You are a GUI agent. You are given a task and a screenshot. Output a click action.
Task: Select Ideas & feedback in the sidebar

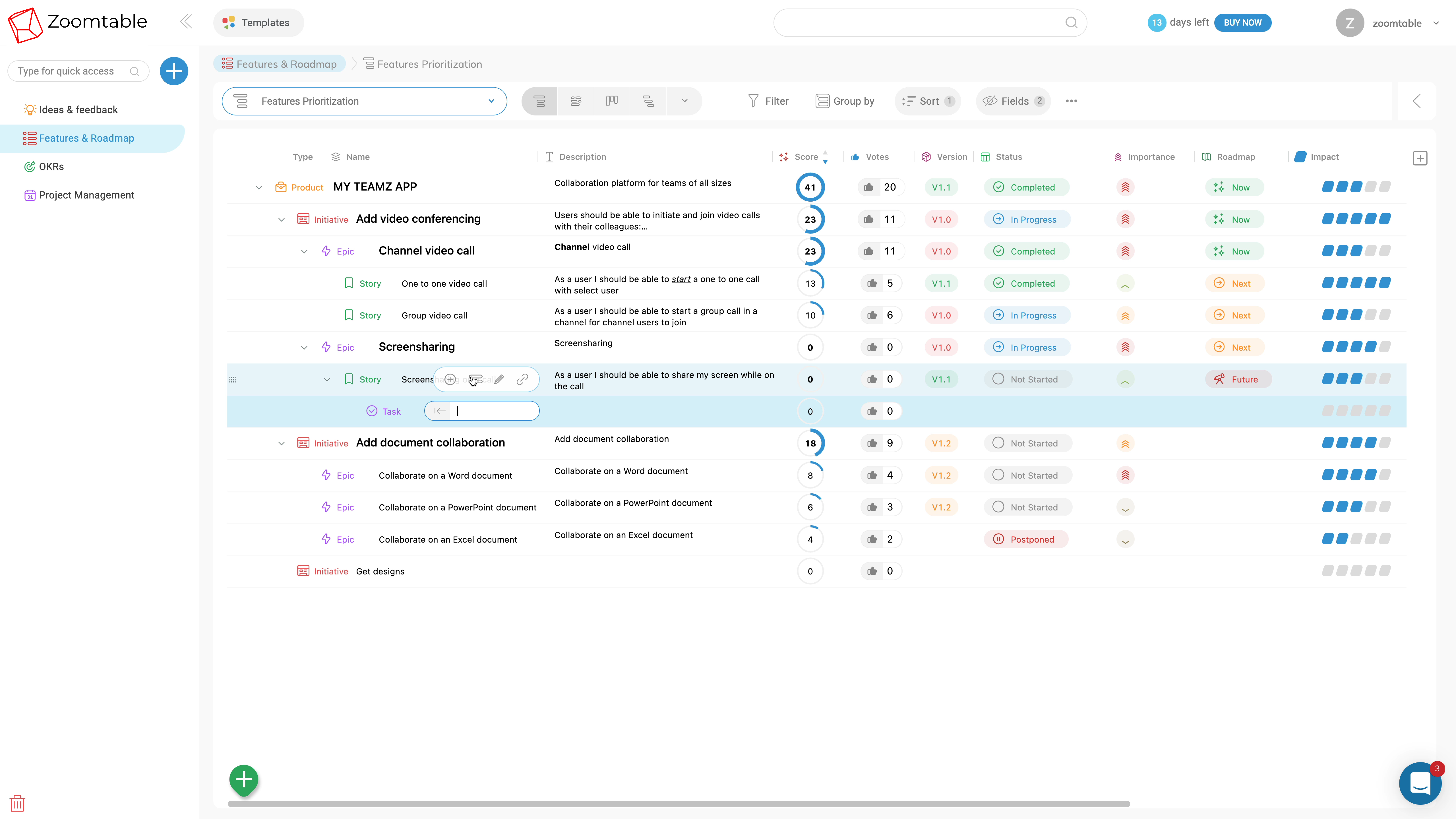pyautogui.click(x=78, y=110)
